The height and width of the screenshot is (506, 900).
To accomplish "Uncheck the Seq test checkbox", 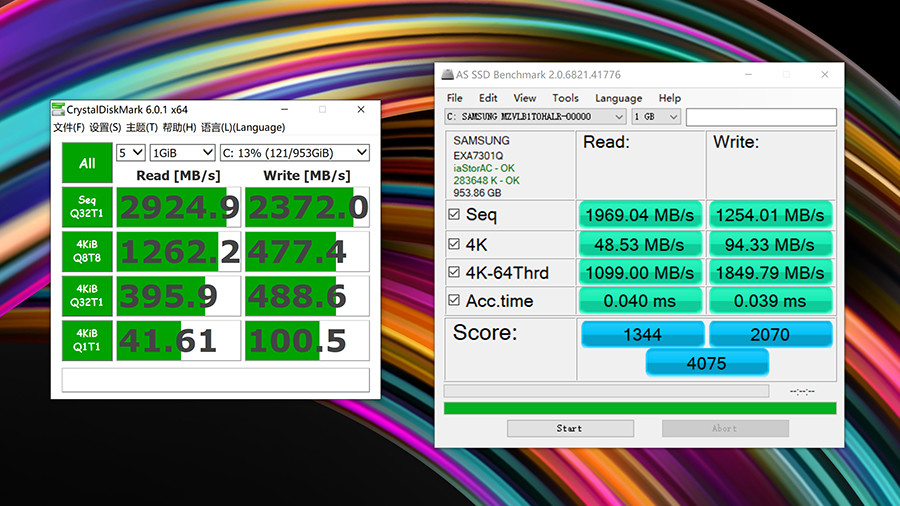I will pos(454,214).
